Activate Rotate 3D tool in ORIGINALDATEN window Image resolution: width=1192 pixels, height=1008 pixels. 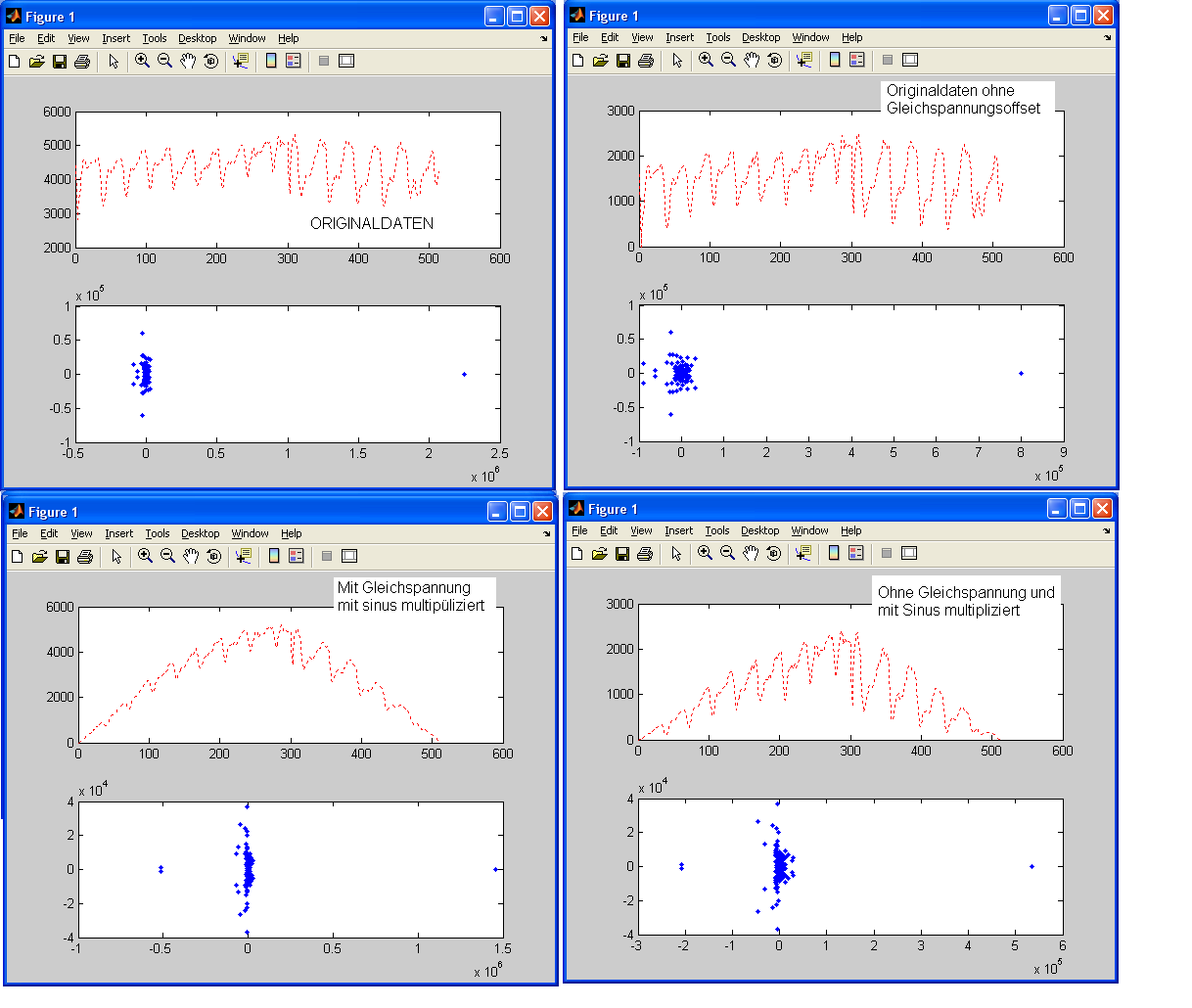point(210,61)
